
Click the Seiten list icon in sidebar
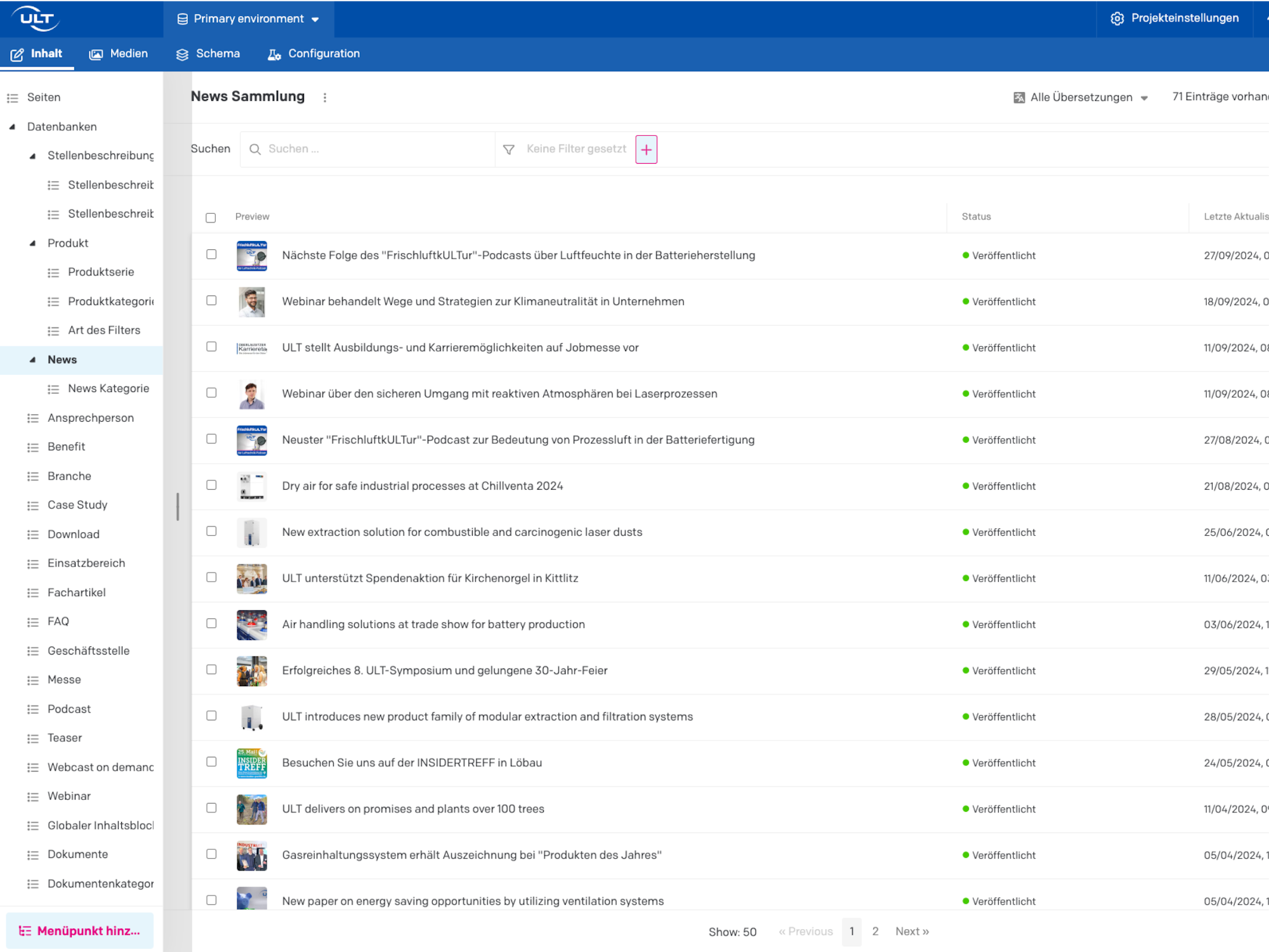coord(13,98)
